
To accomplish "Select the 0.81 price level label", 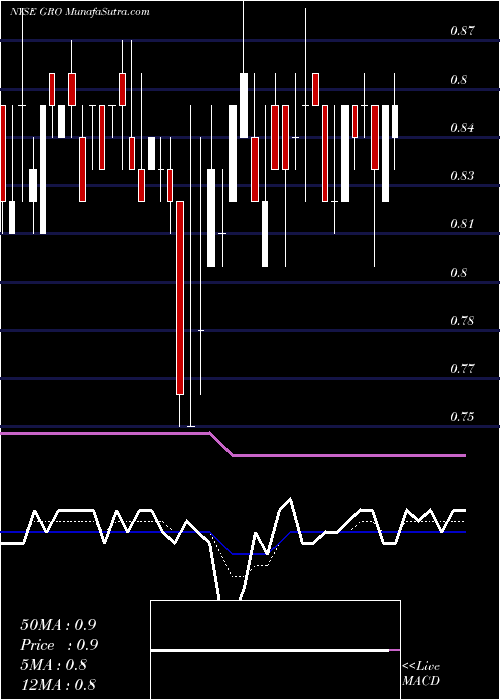I will point(462,224).
